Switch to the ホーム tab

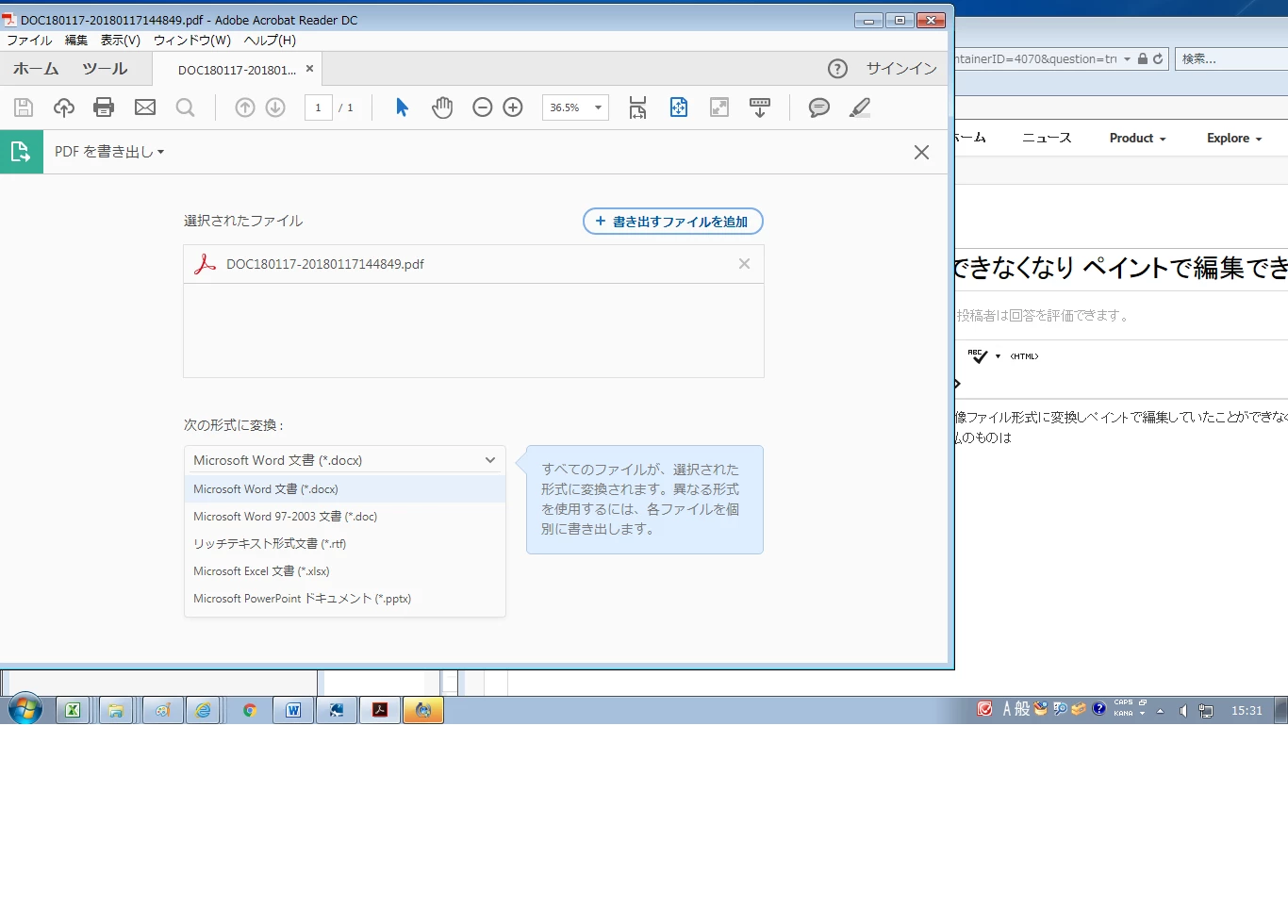click(36, 69)
